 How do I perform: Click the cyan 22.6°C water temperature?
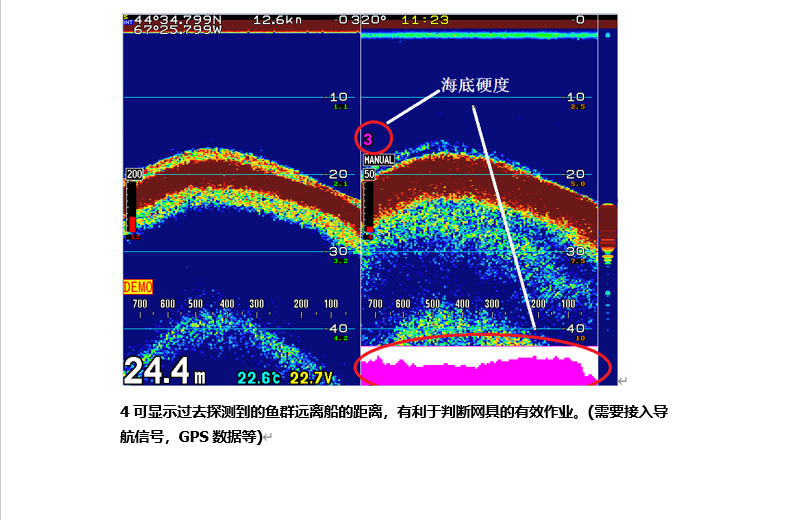258,377
